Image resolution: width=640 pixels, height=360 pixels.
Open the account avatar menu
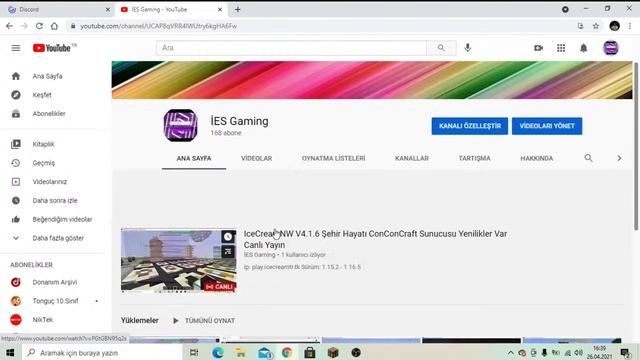pos(611,48)
